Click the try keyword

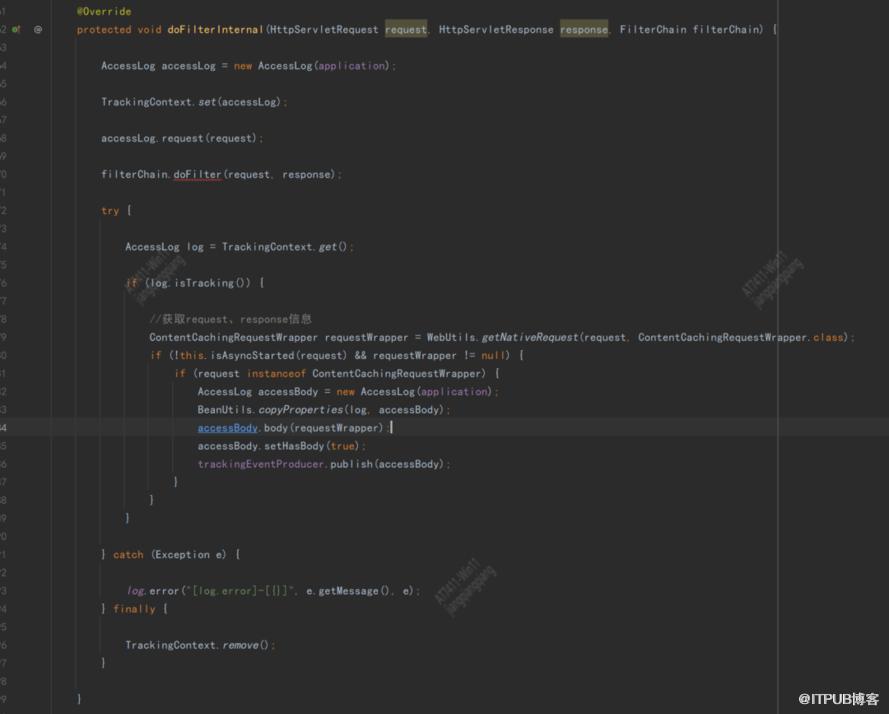(110, 211)
